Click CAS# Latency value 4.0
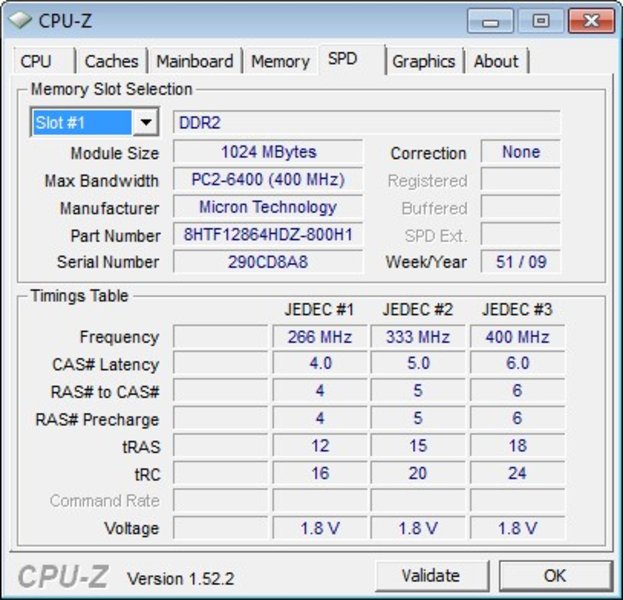Screen dimensions: 623x600 [319, 363]
